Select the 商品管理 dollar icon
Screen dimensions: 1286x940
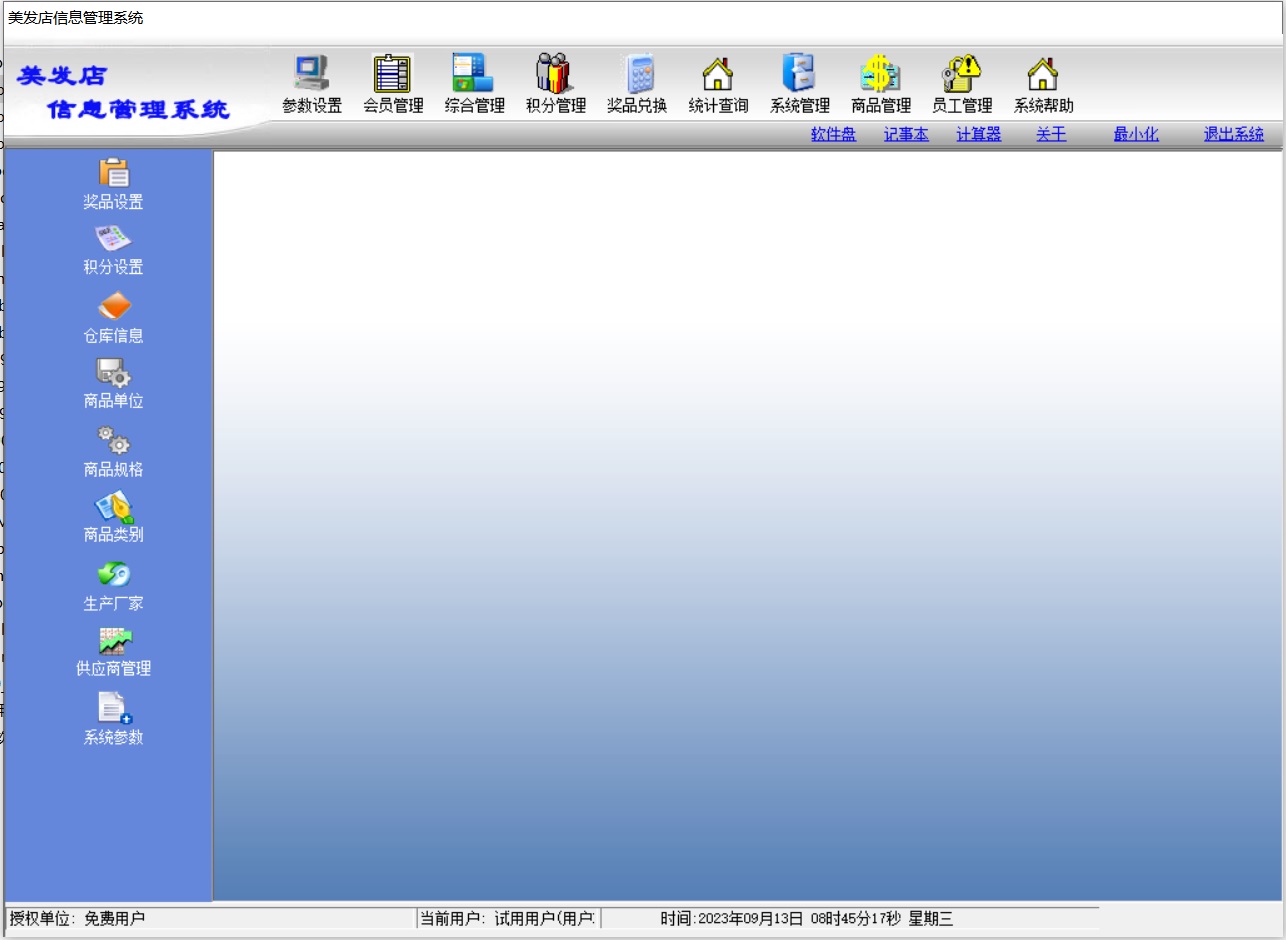coord(881,74)
